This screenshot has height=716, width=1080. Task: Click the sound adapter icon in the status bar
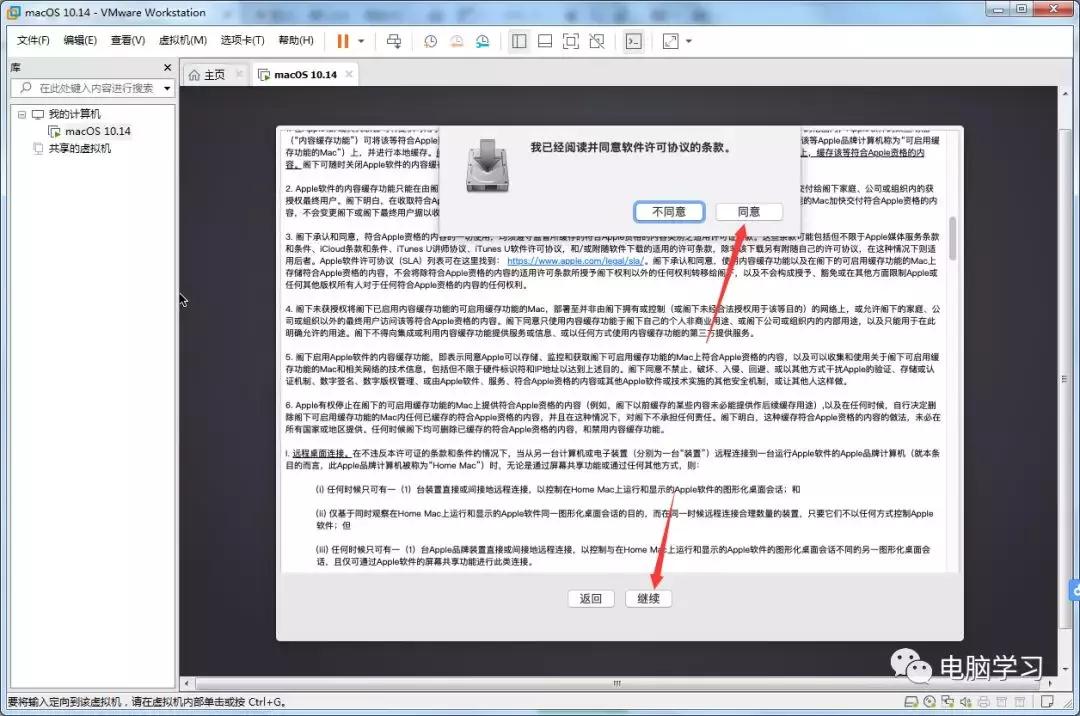point(965,702)
